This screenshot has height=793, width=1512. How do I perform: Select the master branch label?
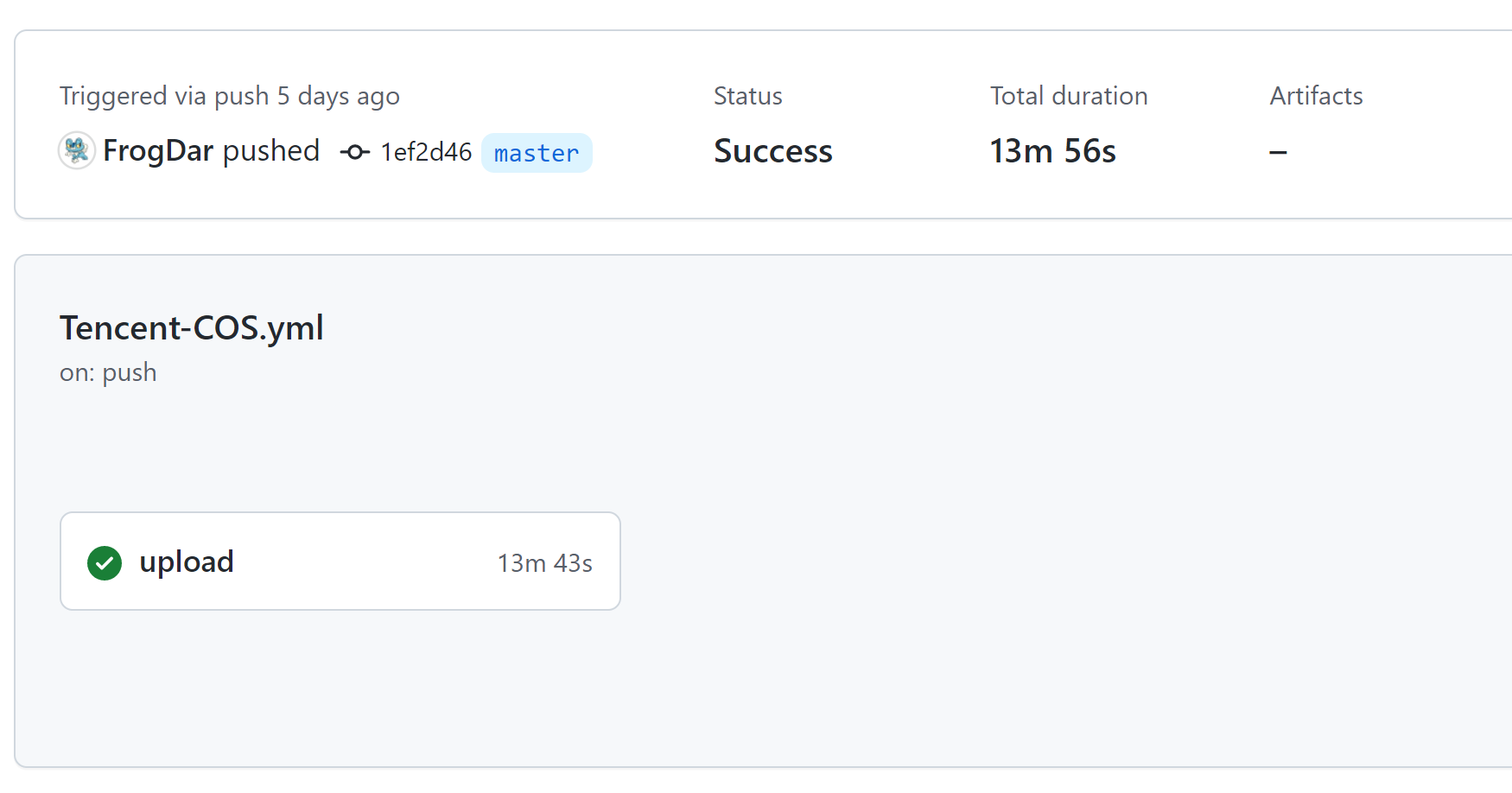pos(536,153)
